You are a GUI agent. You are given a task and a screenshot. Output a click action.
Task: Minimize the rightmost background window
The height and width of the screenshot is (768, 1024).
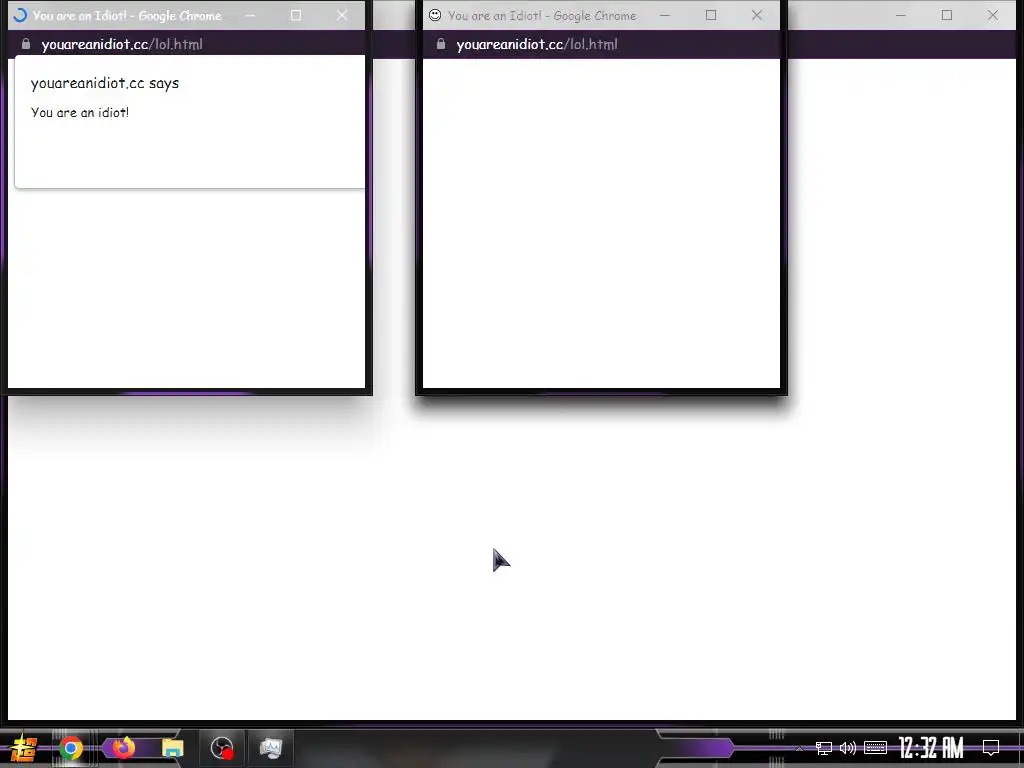(x=901, y=15)
